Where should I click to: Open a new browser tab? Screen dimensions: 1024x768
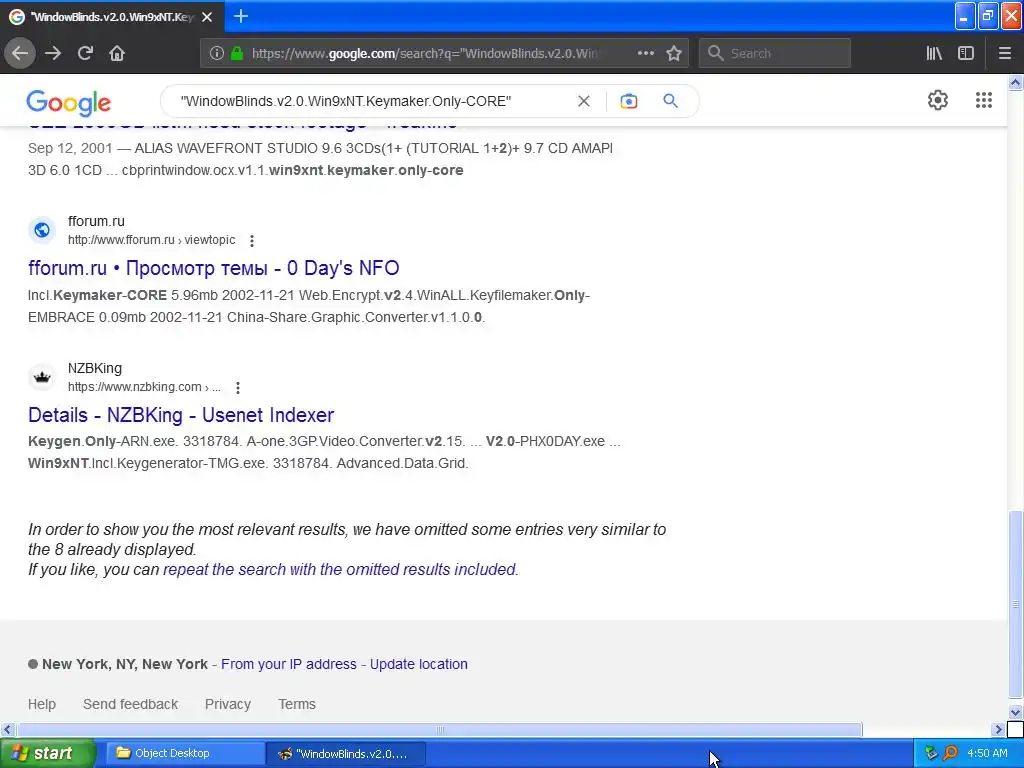(241, 16)
